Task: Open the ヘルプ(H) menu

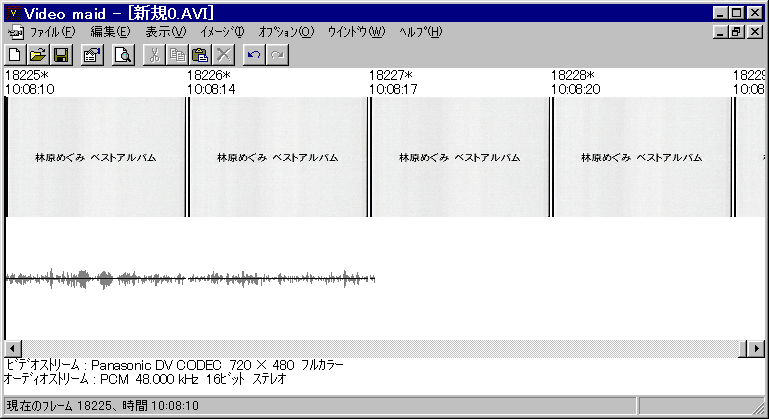Action: (420, 32)
